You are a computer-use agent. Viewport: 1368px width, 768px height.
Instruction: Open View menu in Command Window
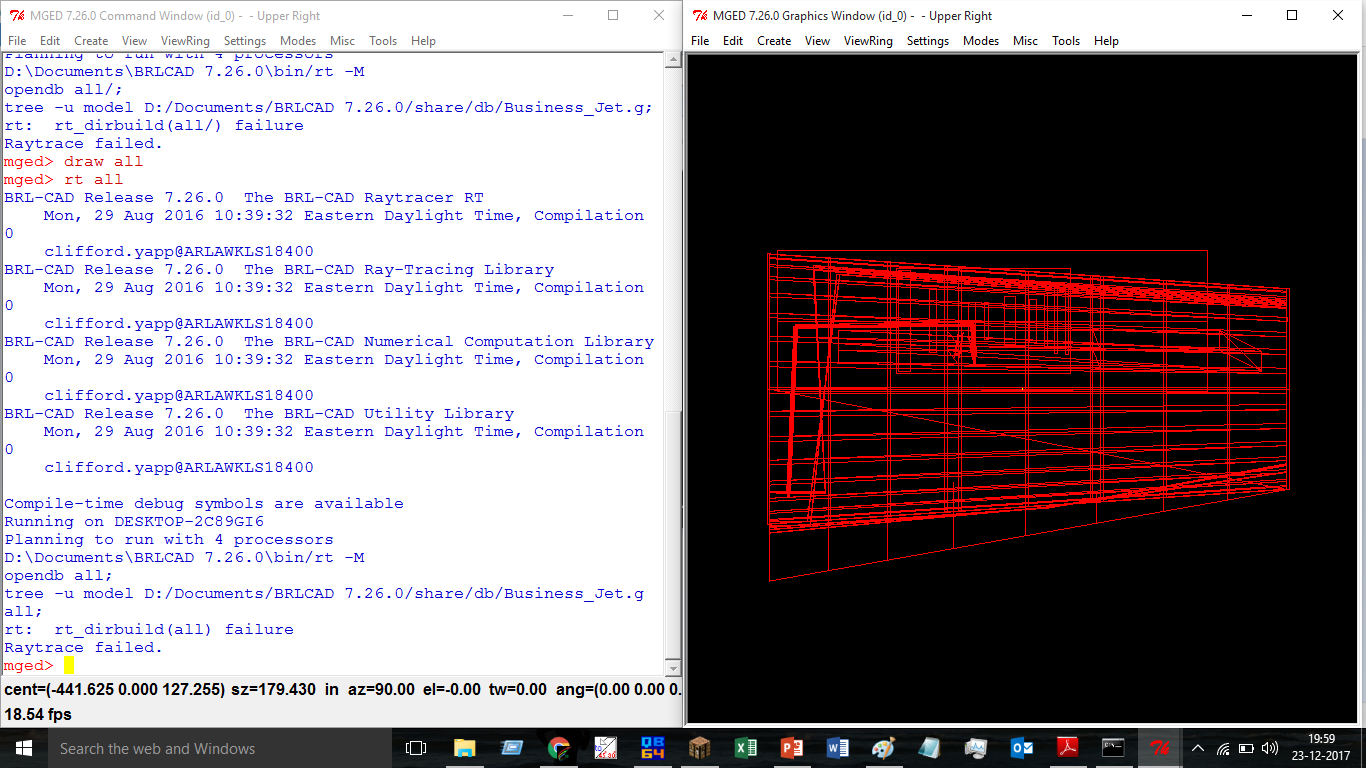(134, 41)
